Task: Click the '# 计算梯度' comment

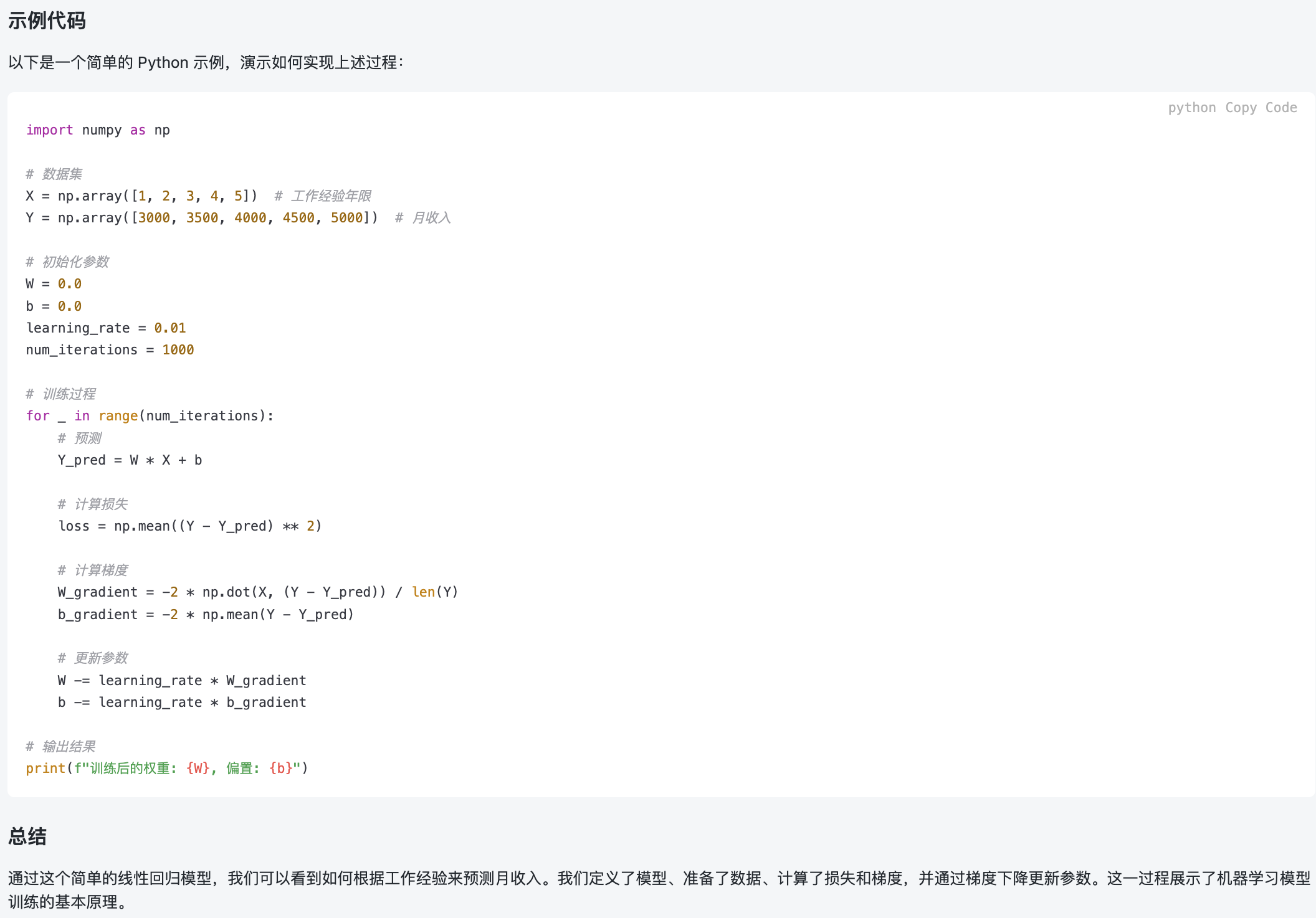Action: pyautogui.click(x=93, y=570)
